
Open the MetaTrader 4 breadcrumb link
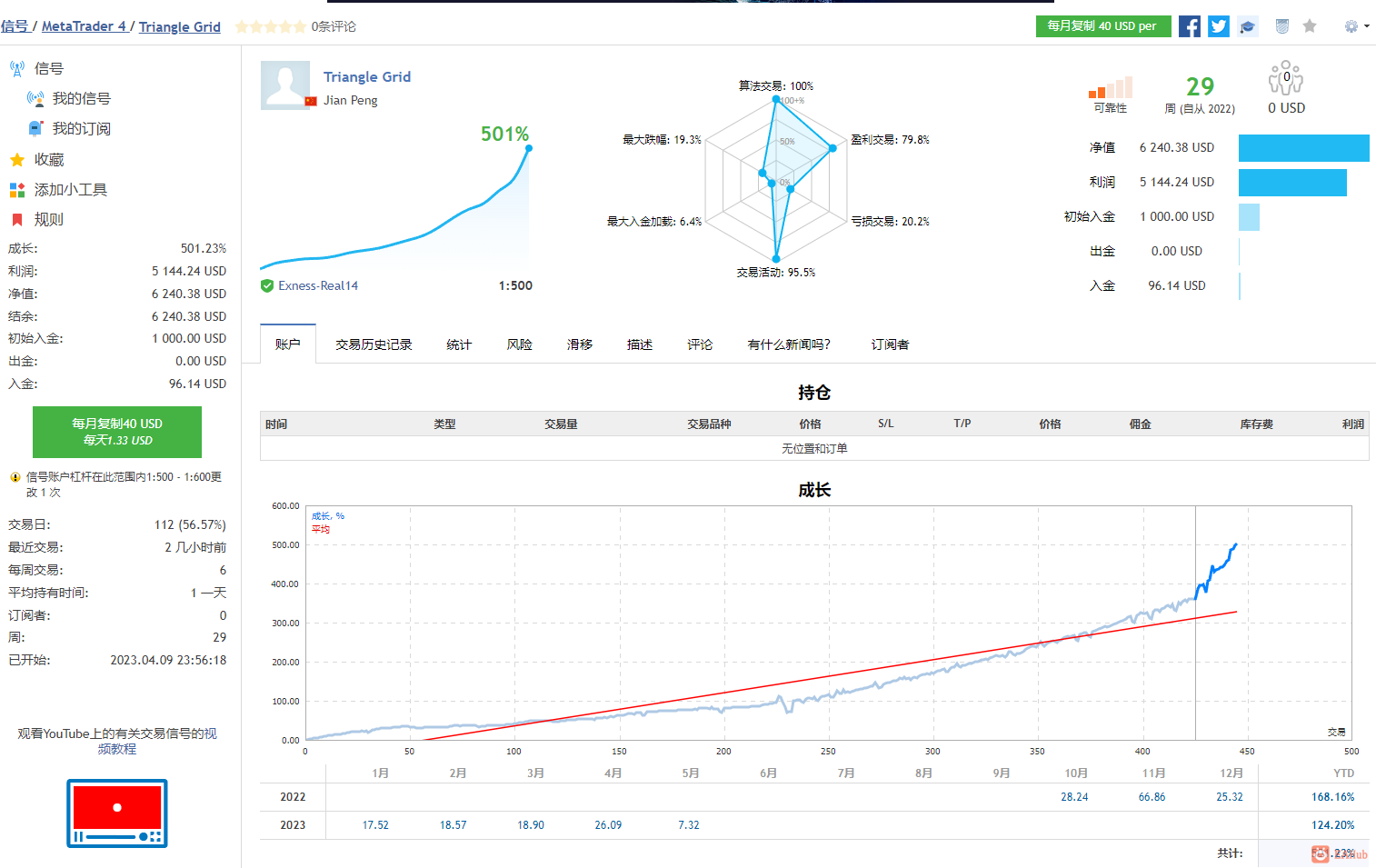coord(84,26)
